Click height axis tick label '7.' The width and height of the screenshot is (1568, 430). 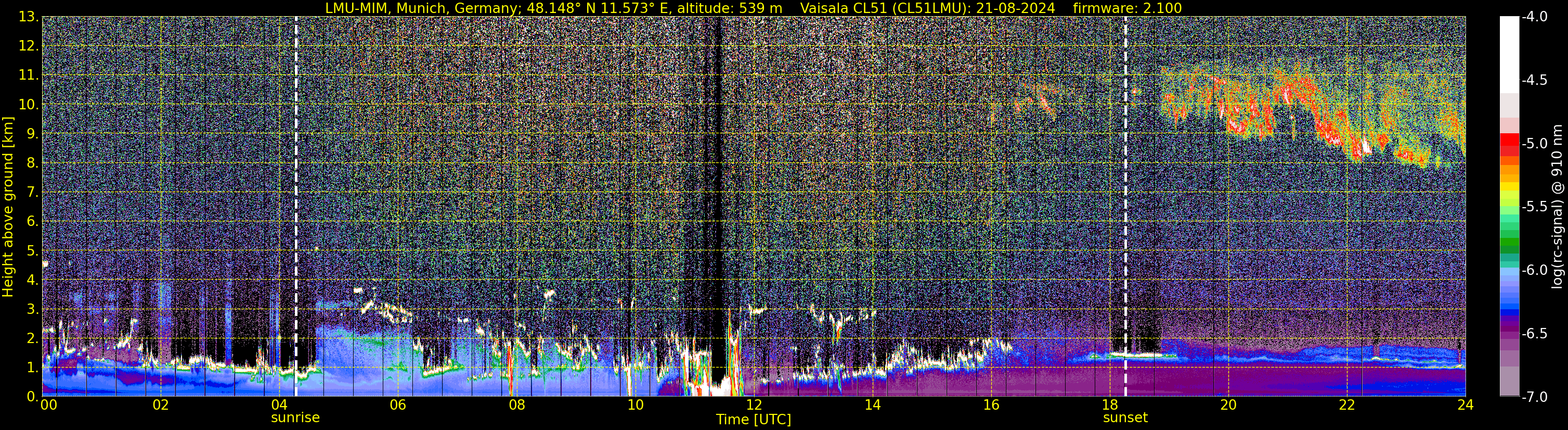tap(33, 193)
